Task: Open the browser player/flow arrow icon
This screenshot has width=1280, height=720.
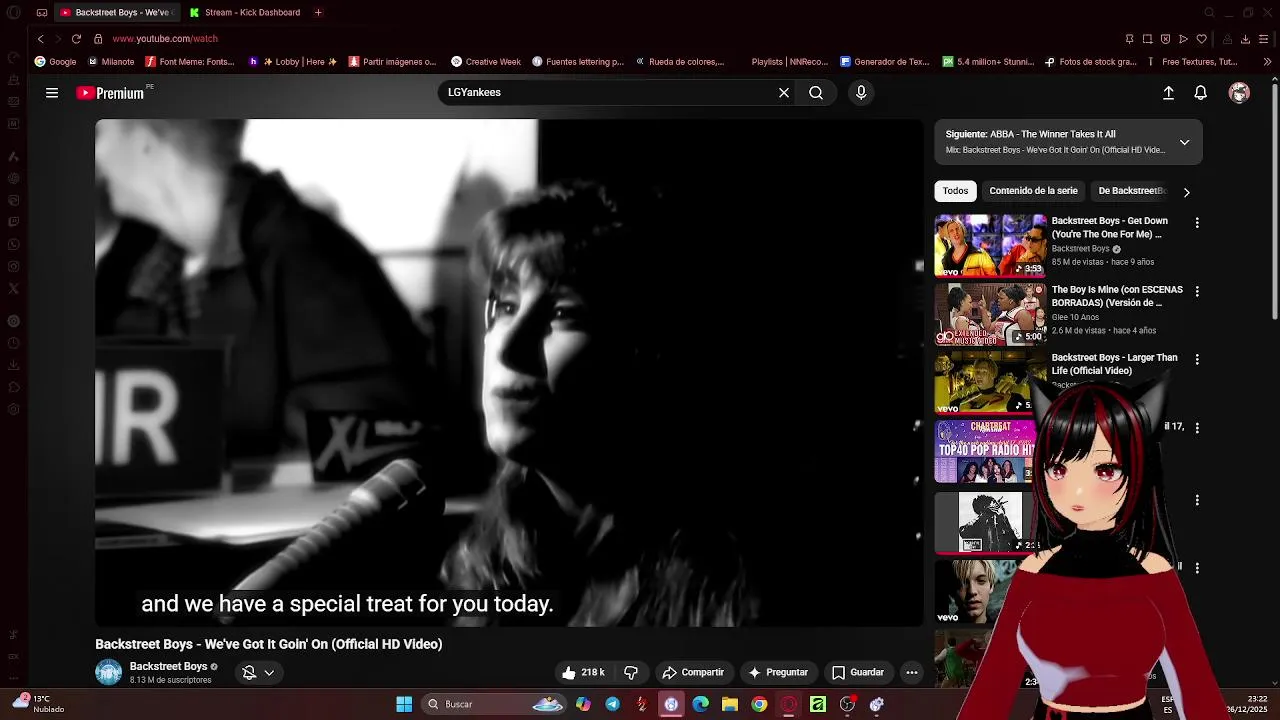Action: (1183, 39)
